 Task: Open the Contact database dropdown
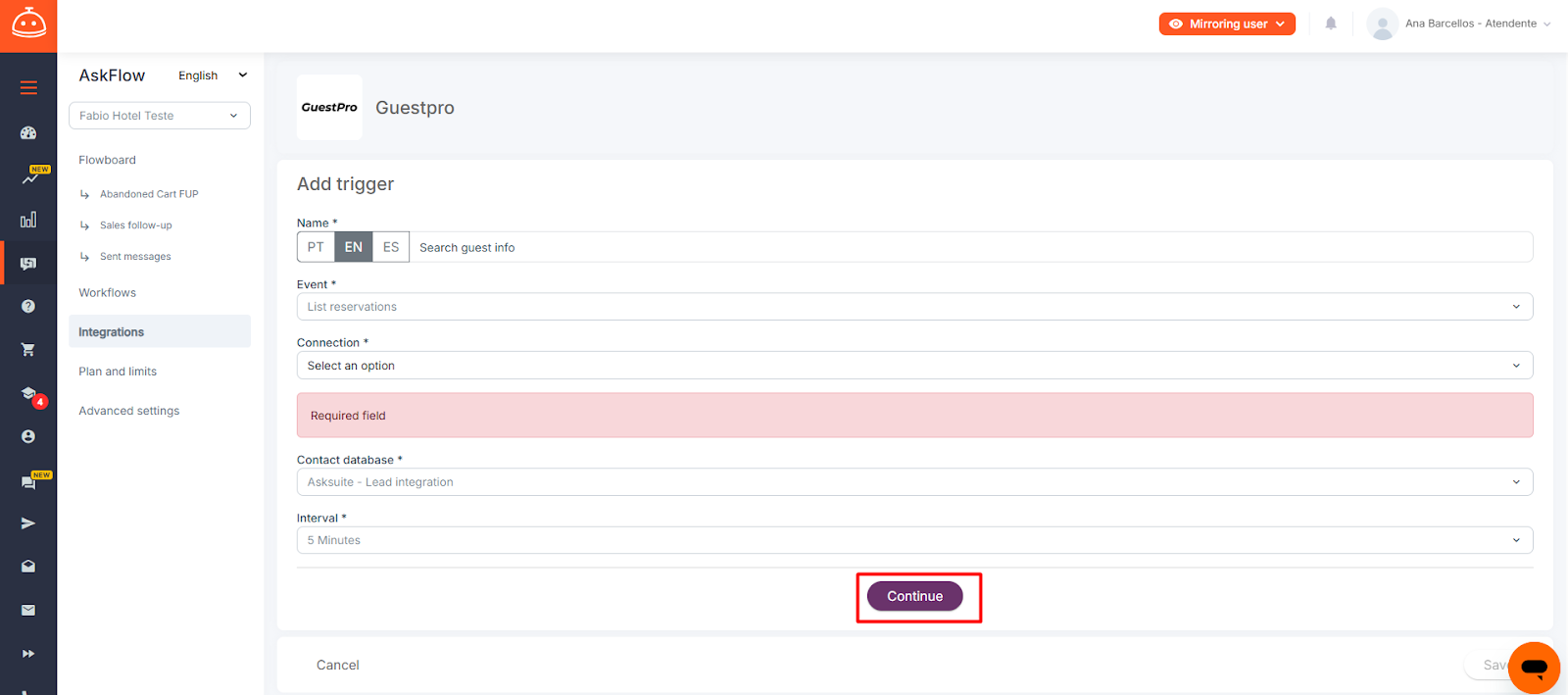click(x=914, y=482)
